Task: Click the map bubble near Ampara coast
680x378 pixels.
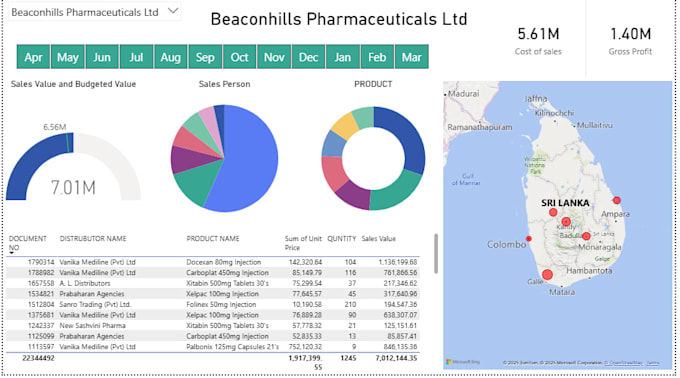Action: (x=617, y=200)
